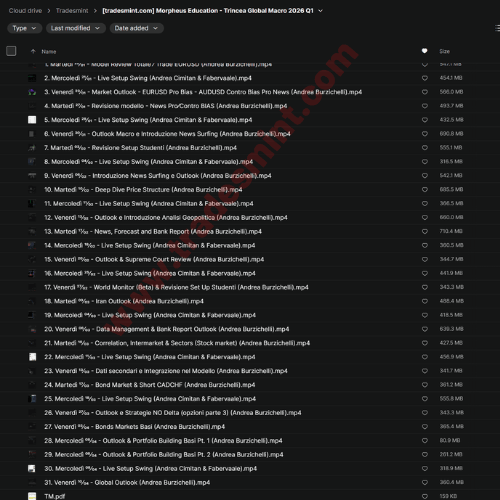The image size is (500, 500).
Task: Select '18. Martedì - Iran Outlook' file name
Action: [x=124, y=301]
